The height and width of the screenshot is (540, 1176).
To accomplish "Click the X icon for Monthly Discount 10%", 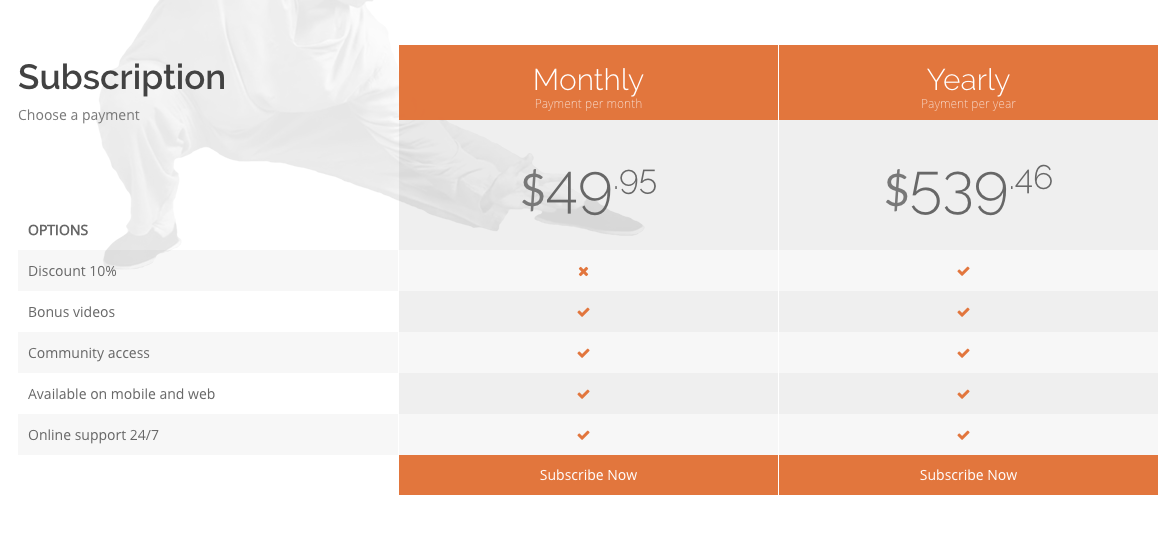I will (x=584, y=272).
